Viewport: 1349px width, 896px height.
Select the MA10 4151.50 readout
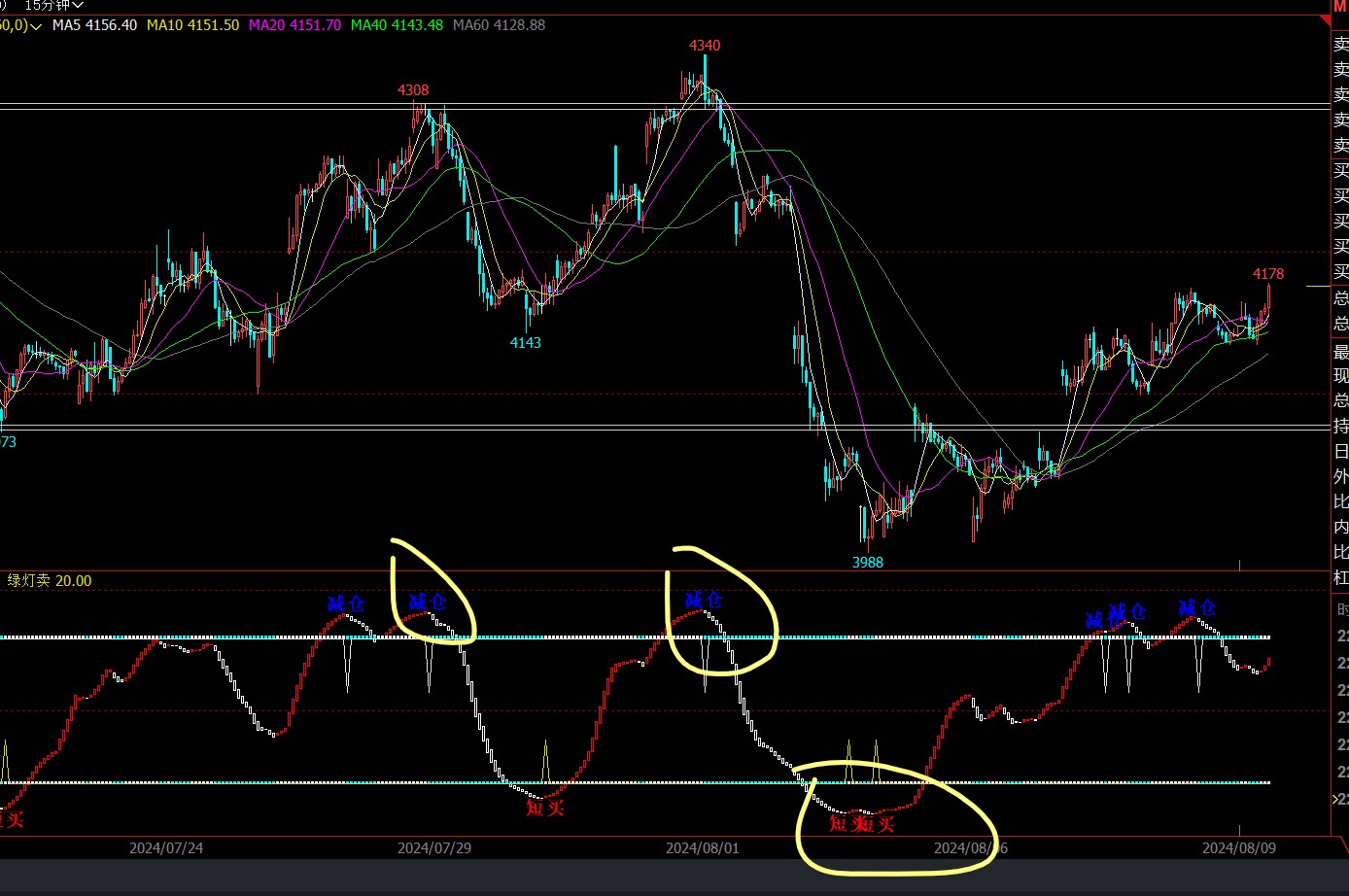click(192, 25)
